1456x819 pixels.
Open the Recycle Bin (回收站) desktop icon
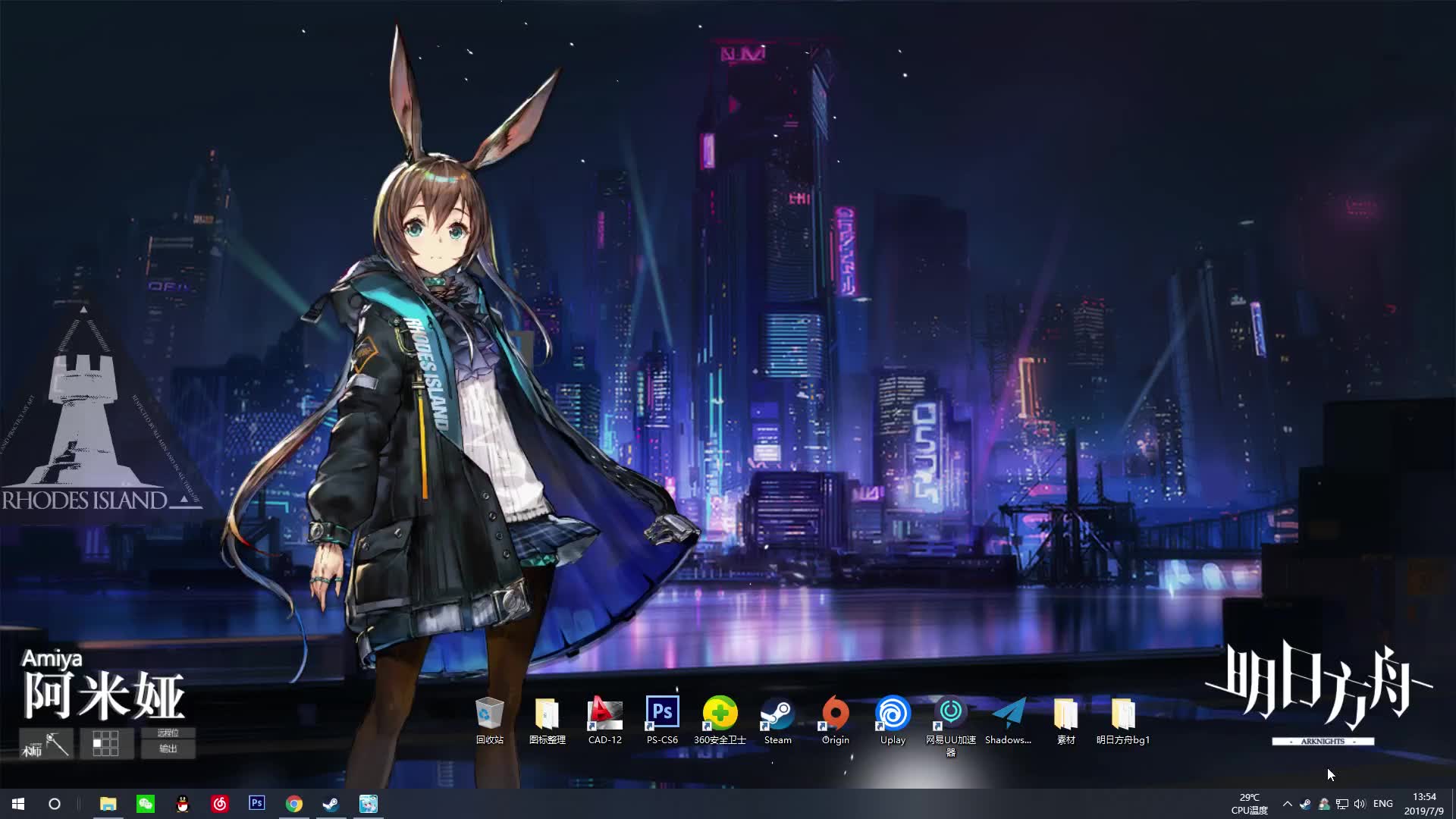(489, 720)
